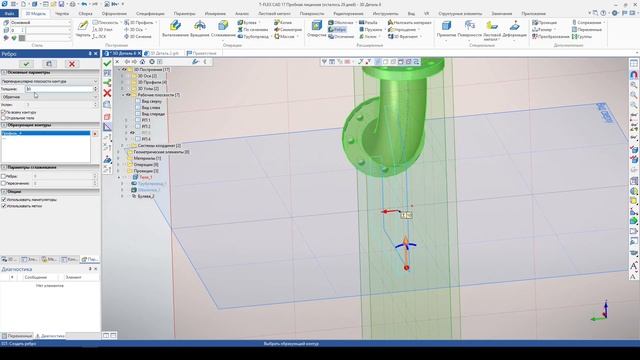This screenshot has height=360, width=640.
Task: Collapse the Рабочие плоскости tree node
Action: tap(123, 95)
